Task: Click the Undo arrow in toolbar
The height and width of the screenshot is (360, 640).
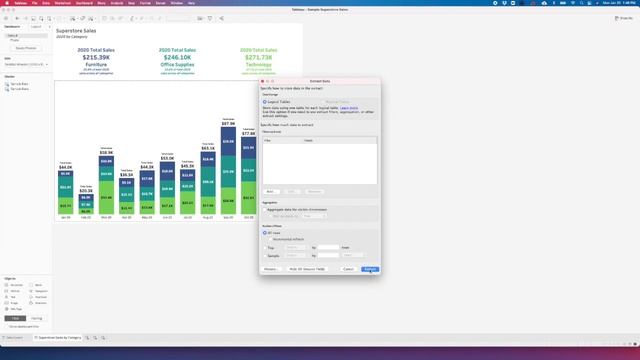Action: click(17, 18)
